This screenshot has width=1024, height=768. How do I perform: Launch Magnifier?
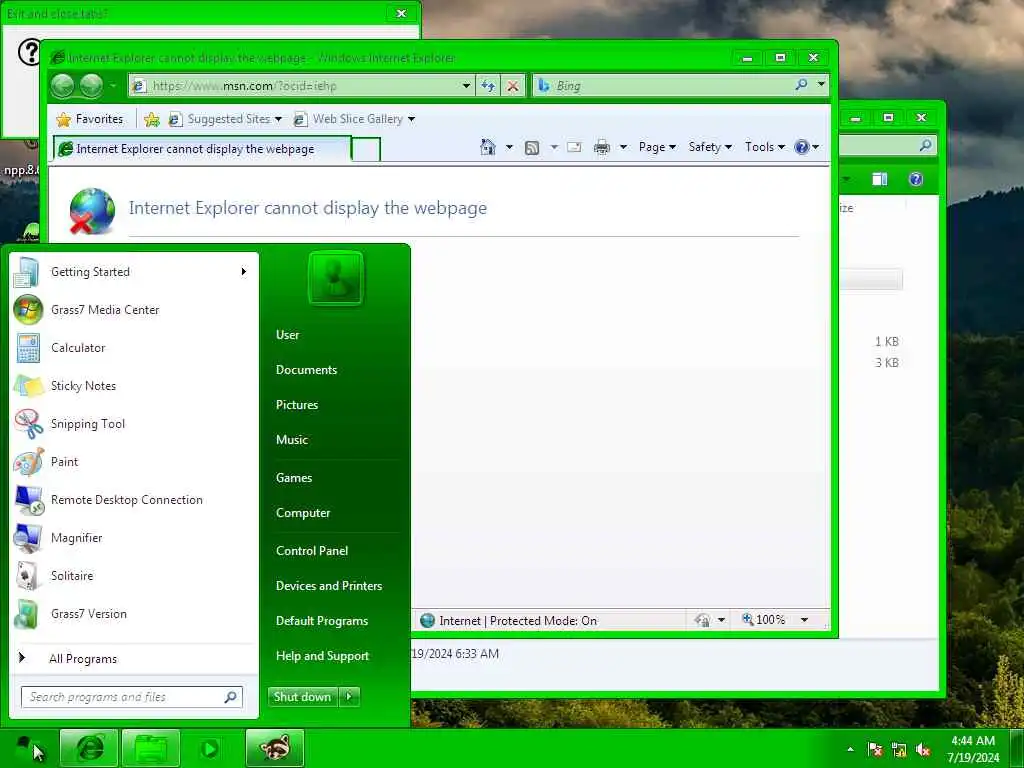pos(134,537)
